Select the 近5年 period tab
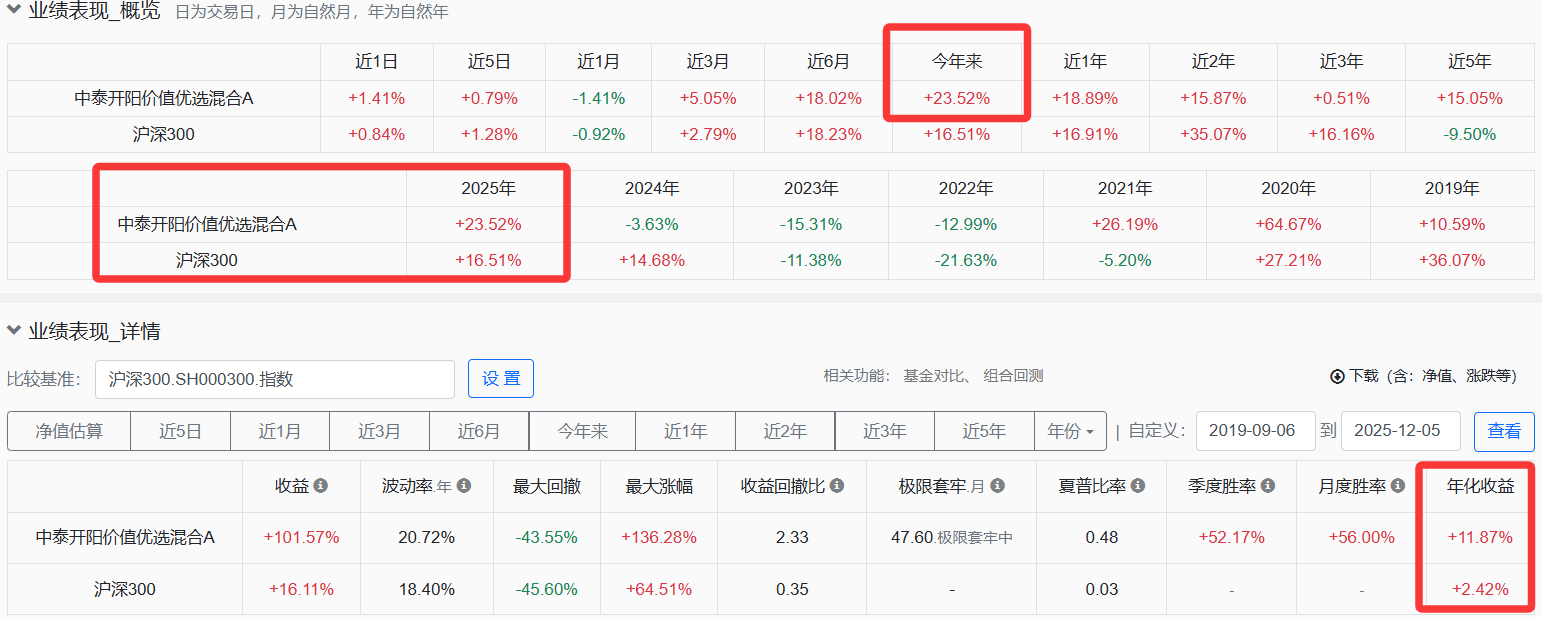The image size is (1542, 617). click(x=984, y=431)
